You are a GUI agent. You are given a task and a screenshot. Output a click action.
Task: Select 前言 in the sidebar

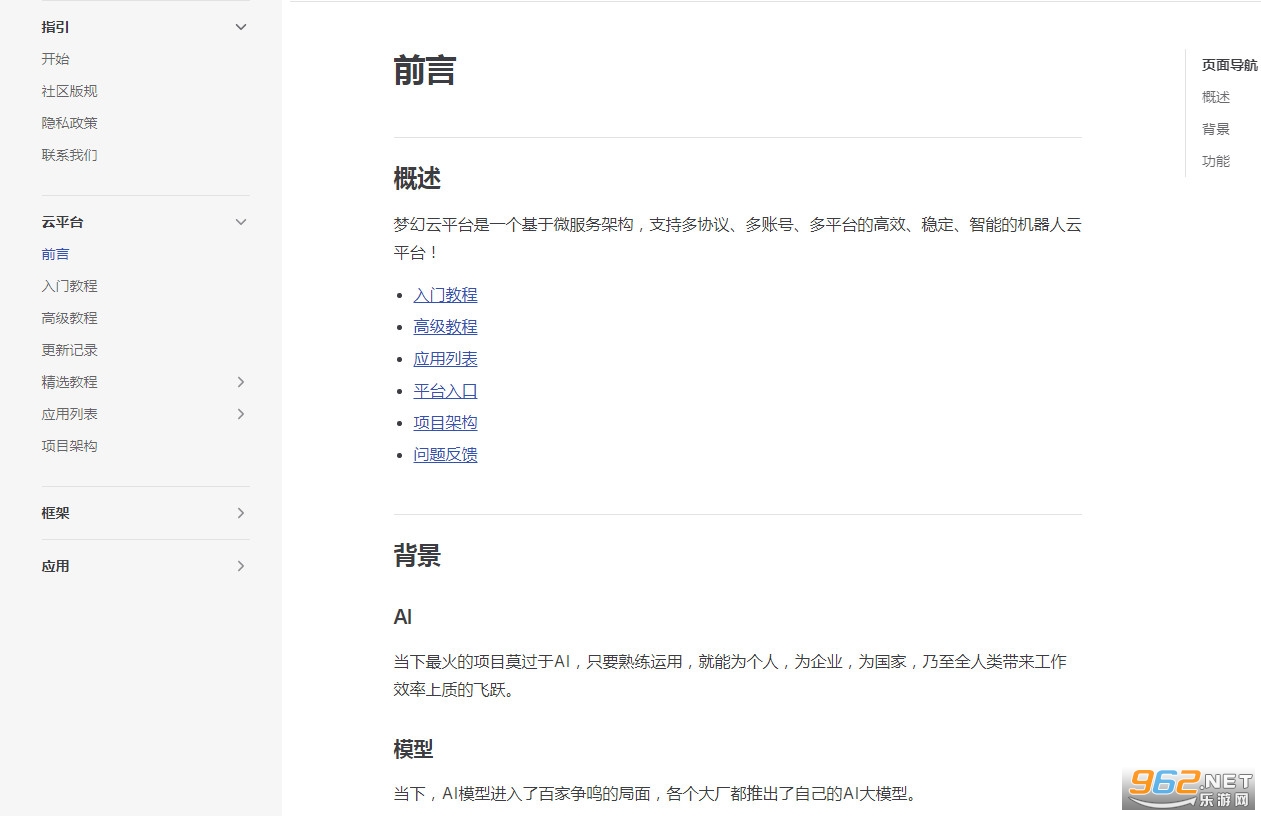coord(56,254)
